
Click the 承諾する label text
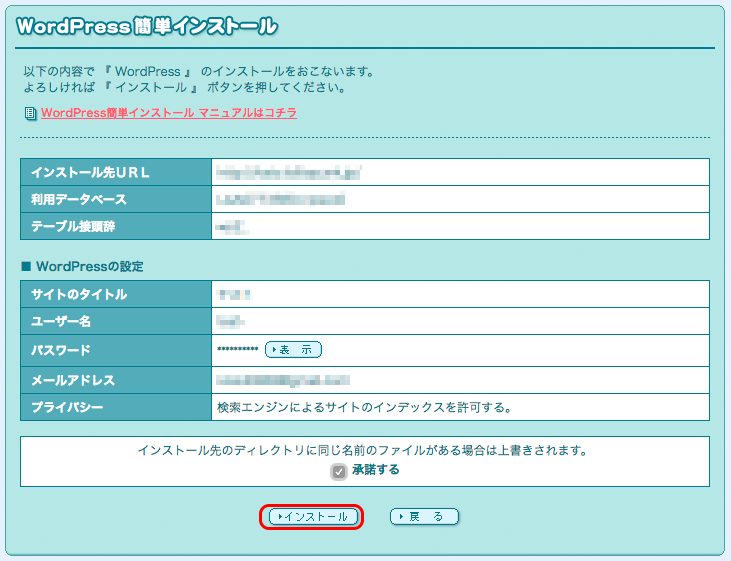tap(376, 470)
